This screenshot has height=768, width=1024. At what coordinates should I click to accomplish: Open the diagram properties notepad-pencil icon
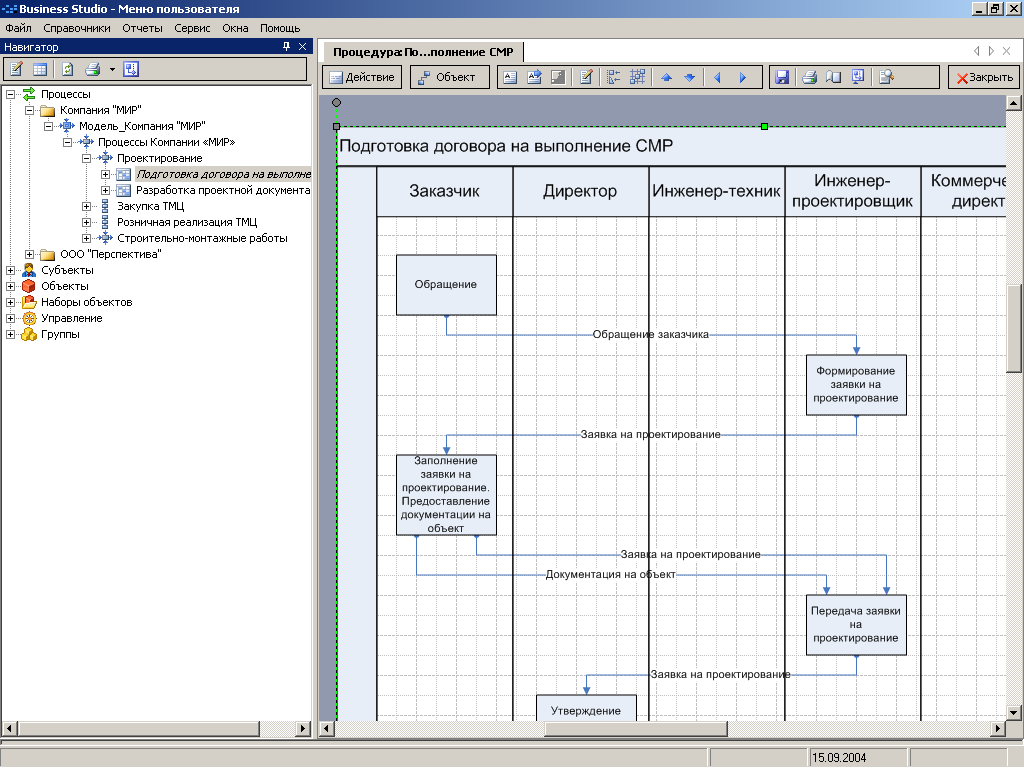coord(586,77)
